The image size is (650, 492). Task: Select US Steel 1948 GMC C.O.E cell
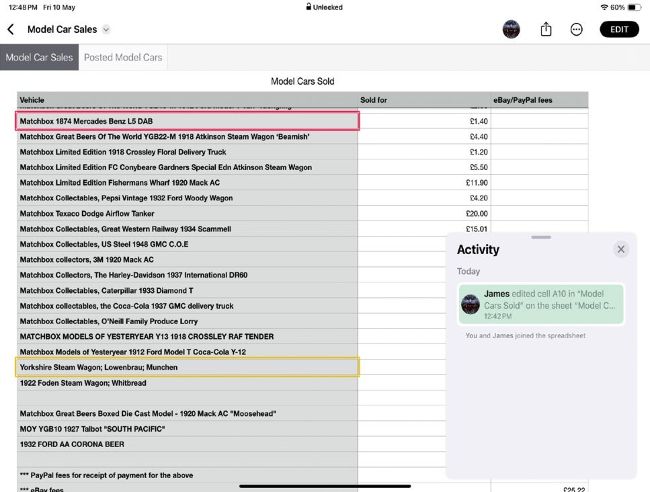click(187, 244)
